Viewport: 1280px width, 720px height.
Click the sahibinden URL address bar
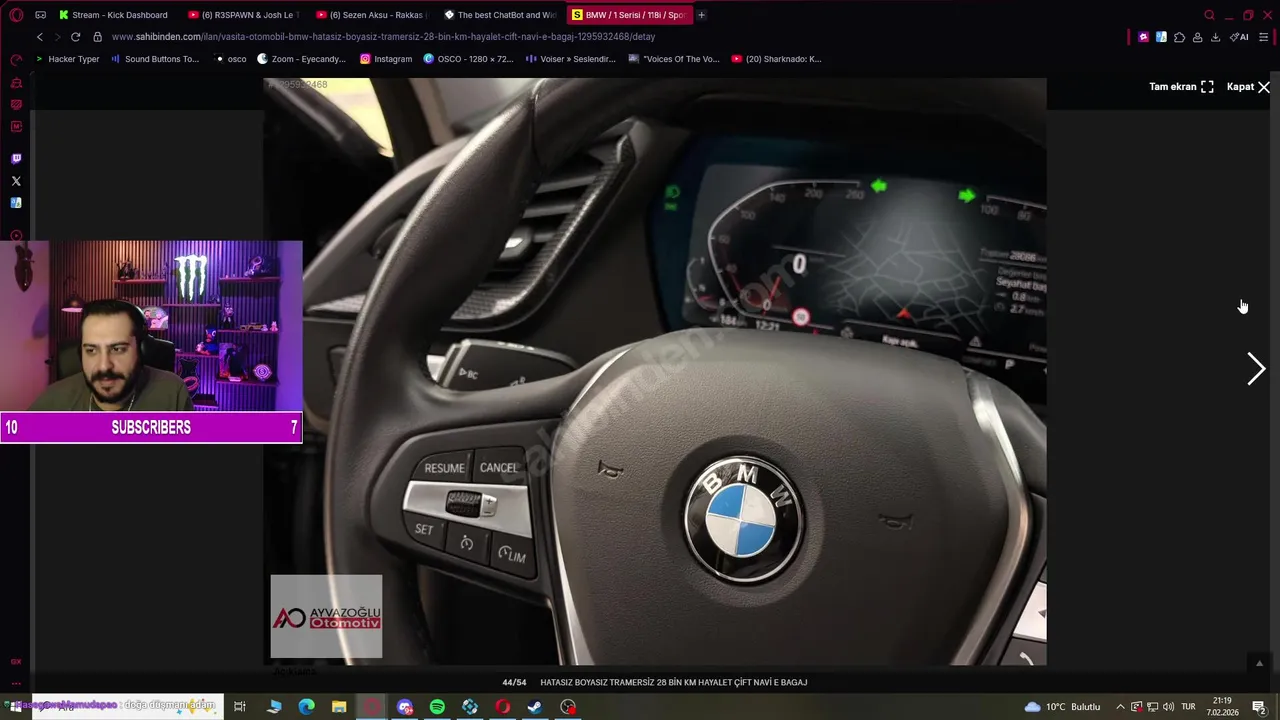[x=383, y=37]
